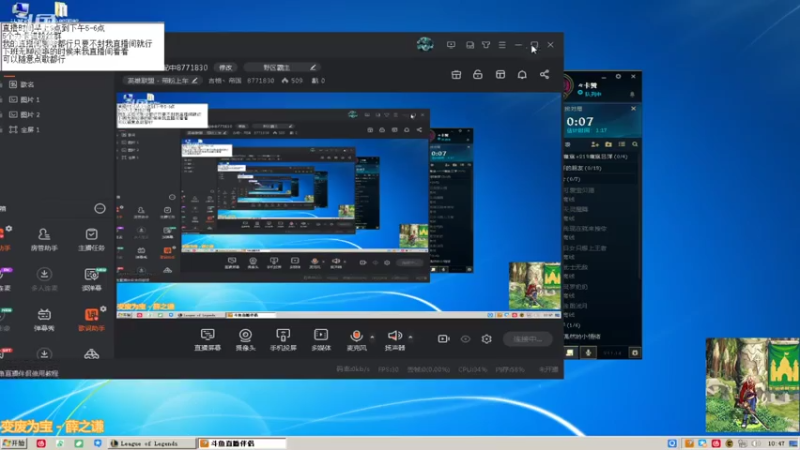The height and width of the screenshot is (450, 800).
Task: Open the 主播任务 tool
Action: [x=91, y=240]
